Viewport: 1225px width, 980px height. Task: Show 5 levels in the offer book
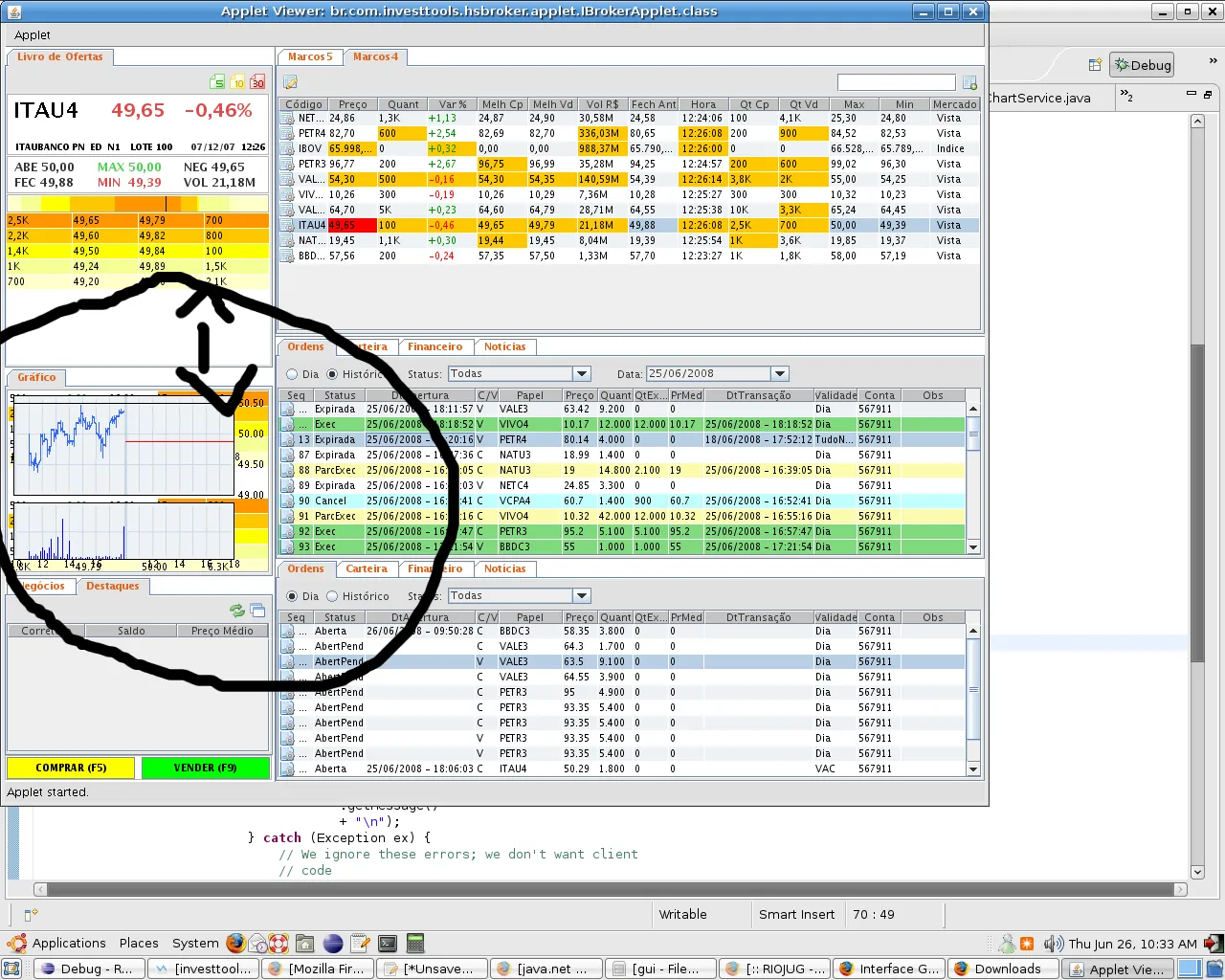click(x=217, y=82)
